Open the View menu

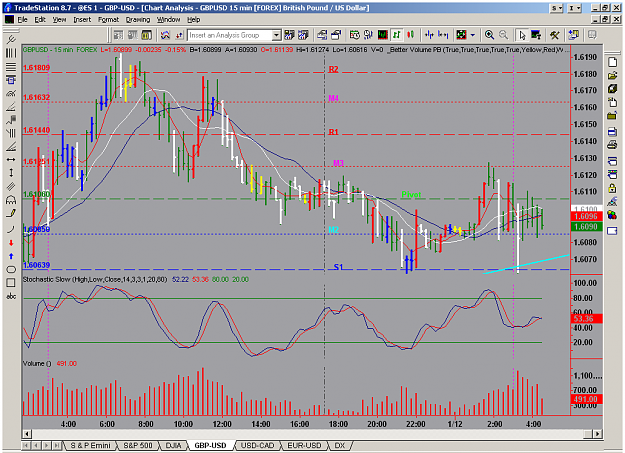click(x=59, y=20)
